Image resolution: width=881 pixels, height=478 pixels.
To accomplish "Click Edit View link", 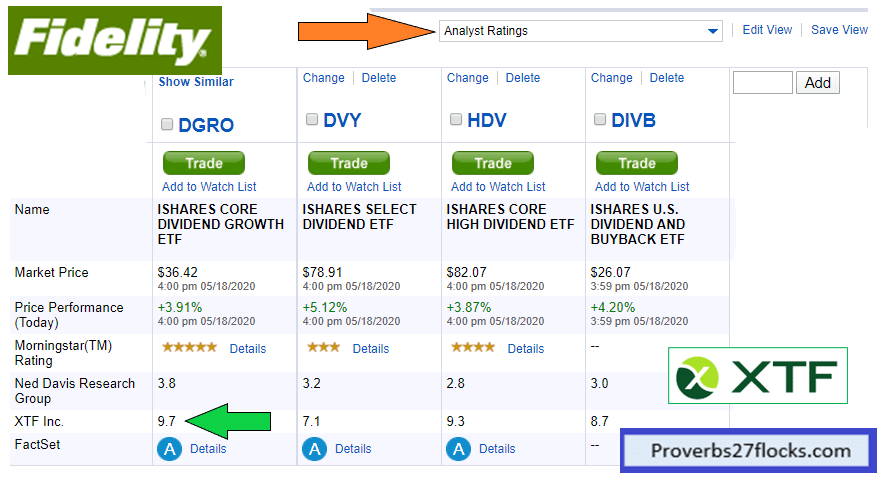I will [767, 30].
